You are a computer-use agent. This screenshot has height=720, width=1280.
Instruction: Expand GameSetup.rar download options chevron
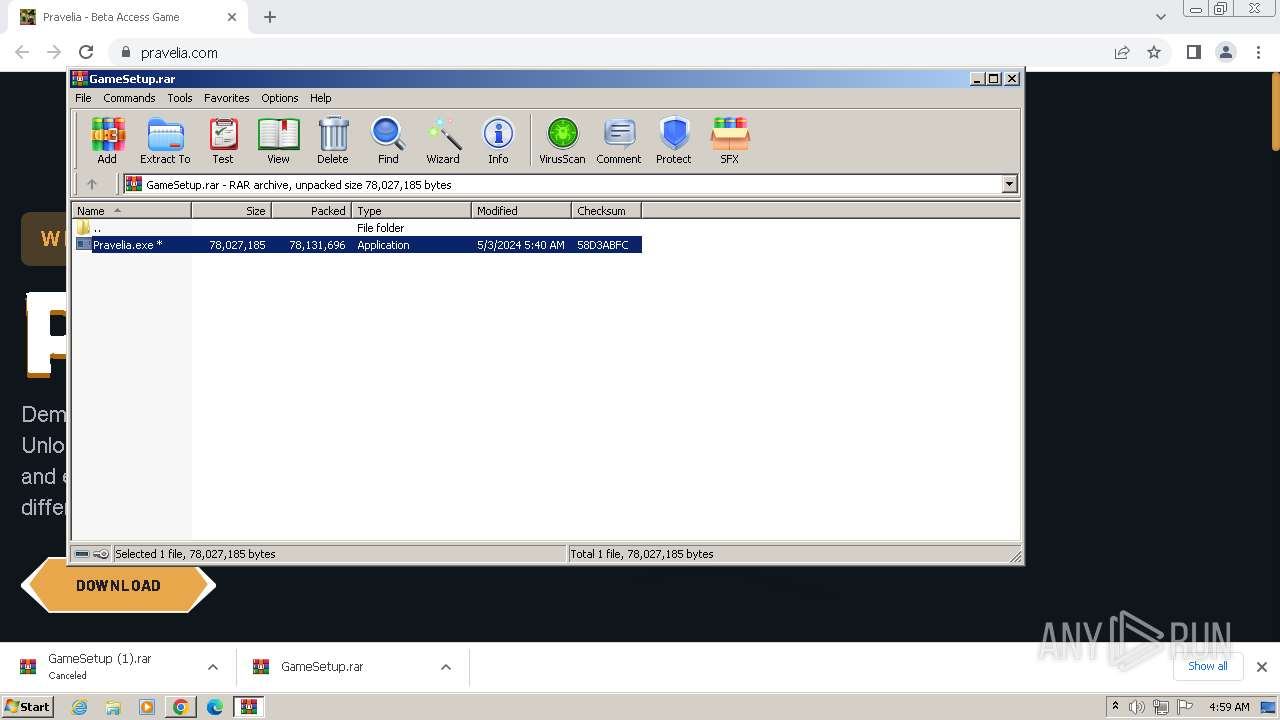[x=446, y=667]
